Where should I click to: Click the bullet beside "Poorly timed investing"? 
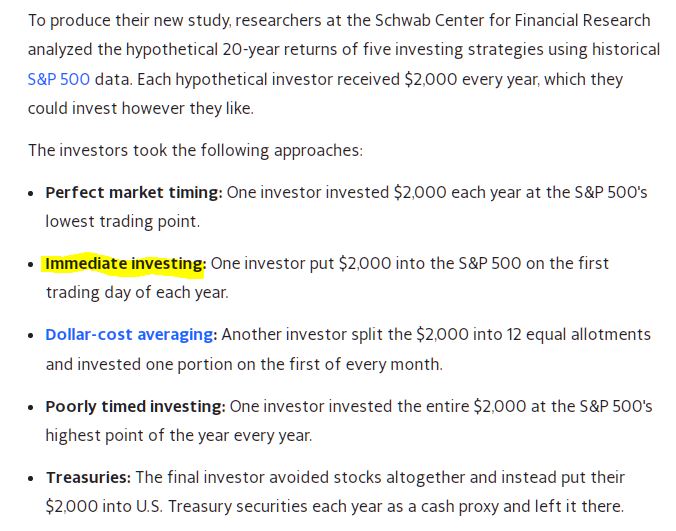pyautogui.click(x=33, y=407)
